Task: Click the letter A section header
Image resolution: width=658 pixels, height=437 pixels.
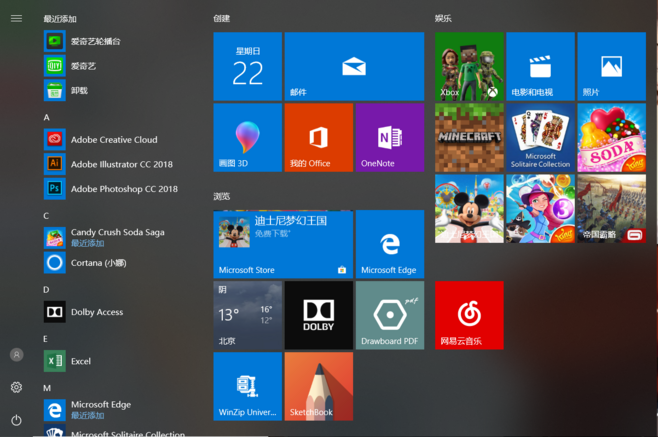Action: tap(47, 118)
